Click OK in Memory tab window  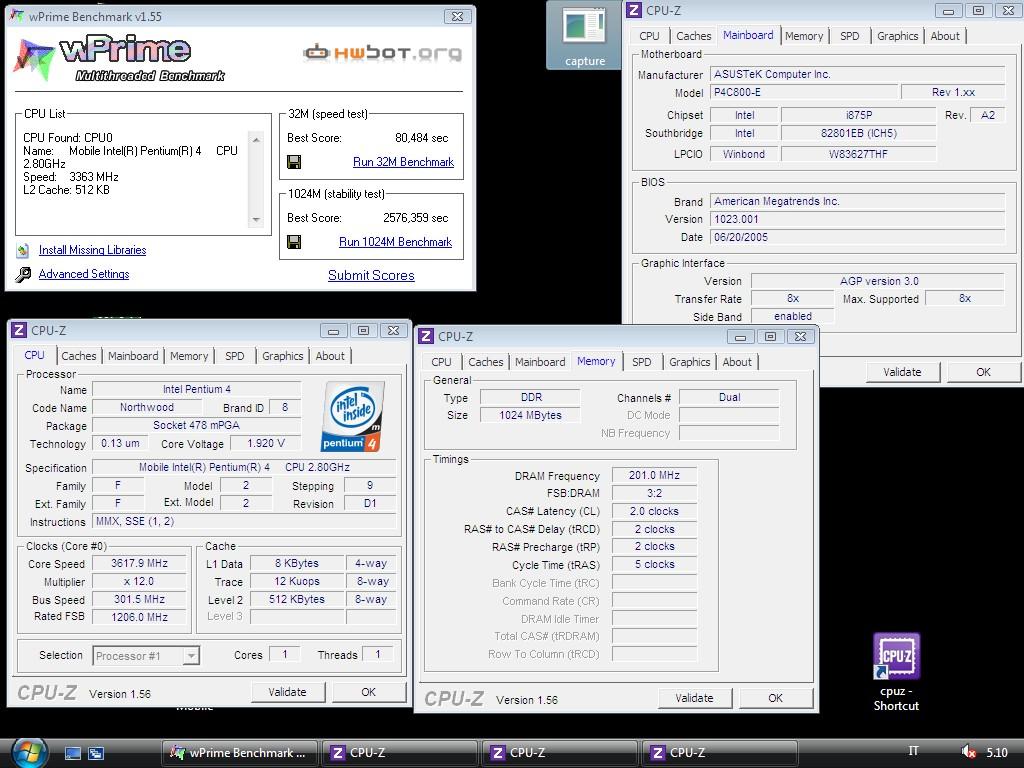tap(775, 698)
